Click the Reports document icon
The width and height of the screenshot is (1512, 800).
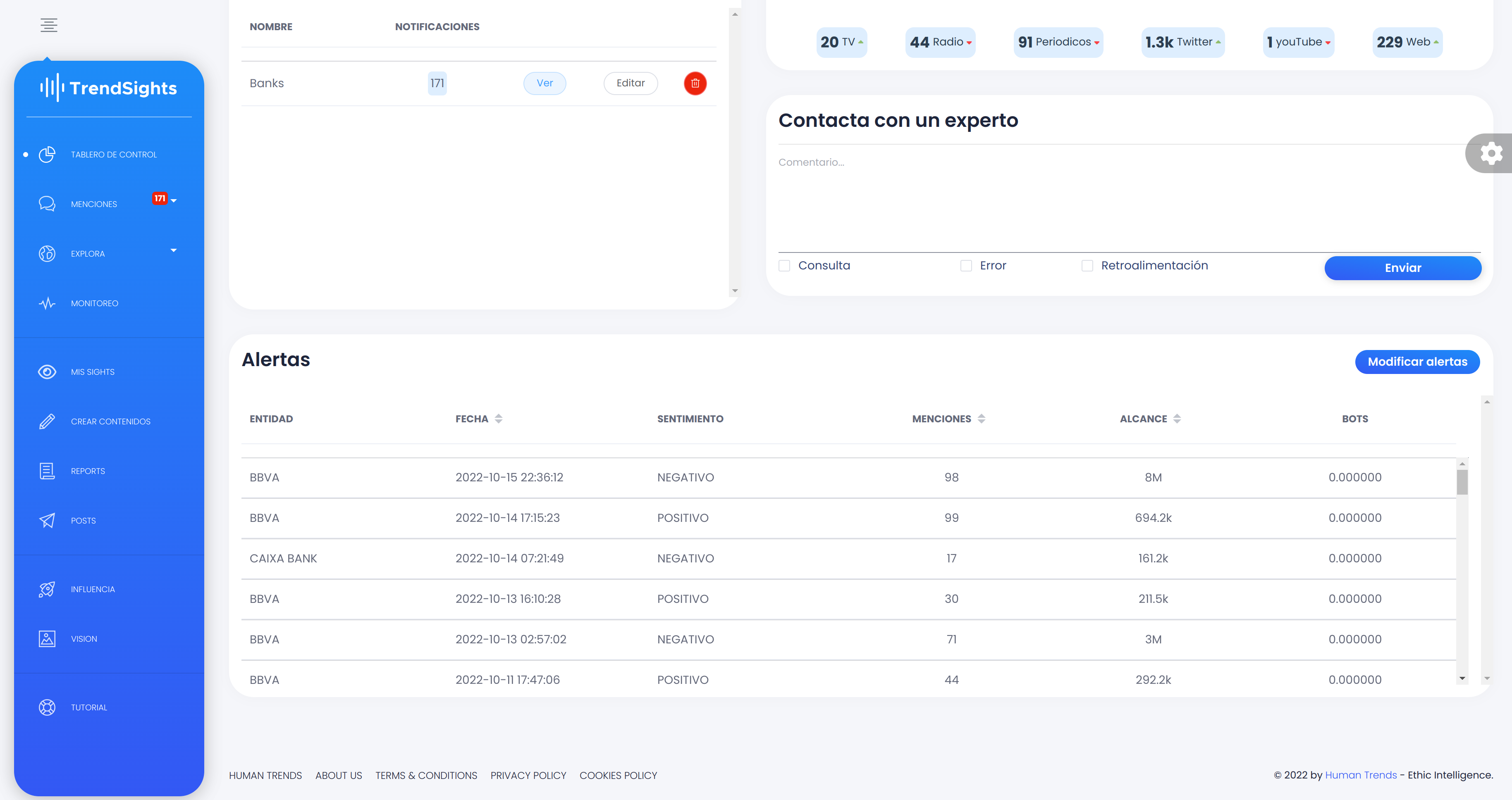[x=47, y=471]
